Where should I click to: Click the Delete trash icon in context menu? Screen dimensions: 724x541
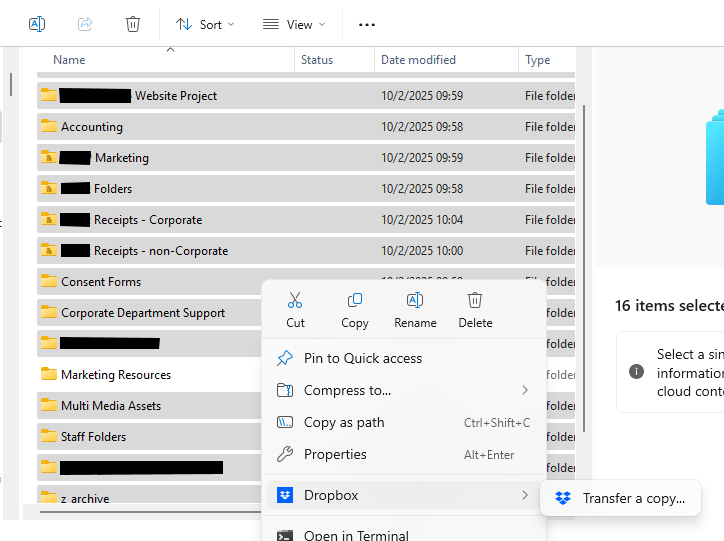click(x=475, y=301)
